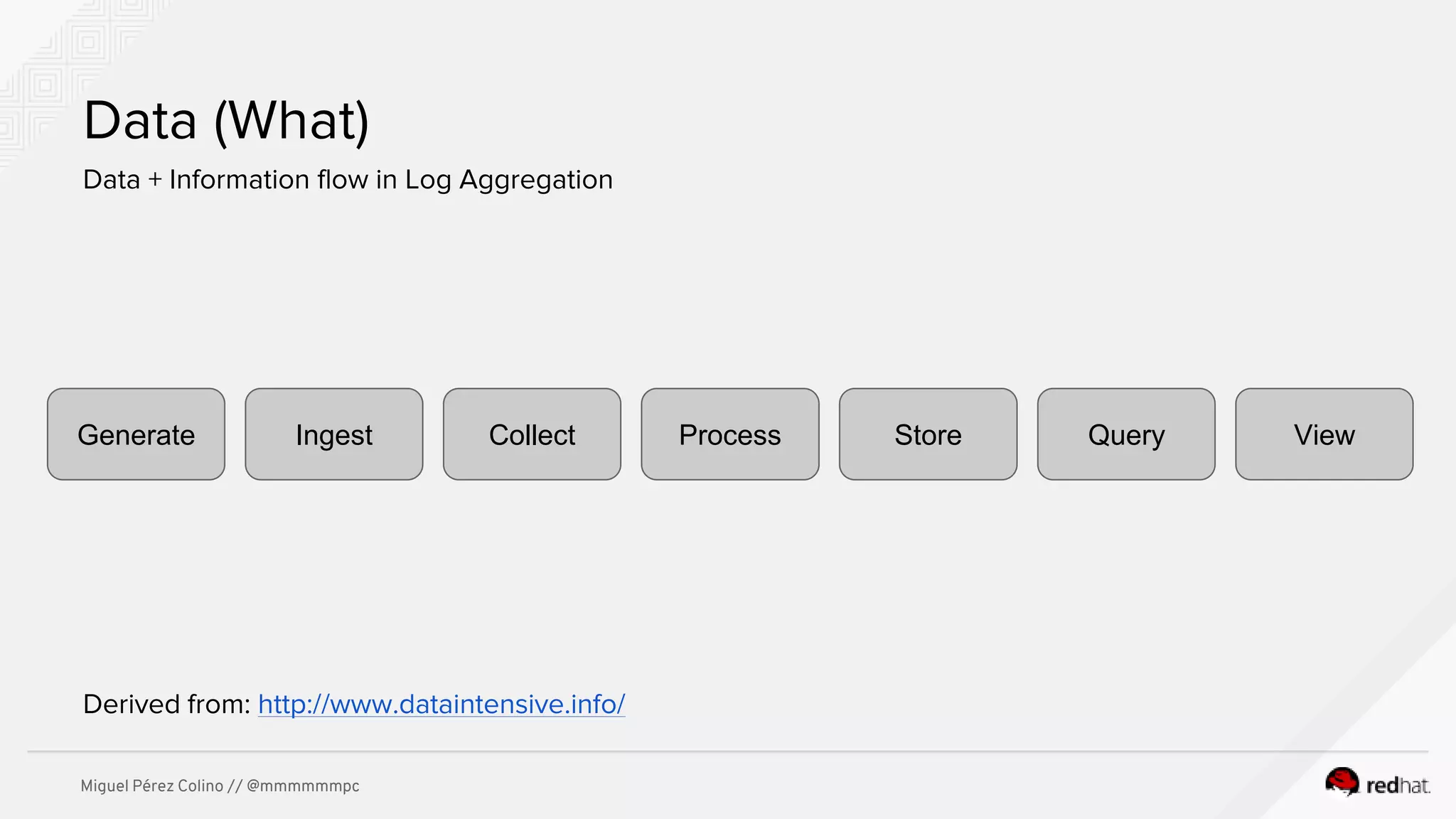Viewport: 1456px width, 819px height.
Task: Click the word "redhat" beside the hat
Action: (x=1398, y=786)
